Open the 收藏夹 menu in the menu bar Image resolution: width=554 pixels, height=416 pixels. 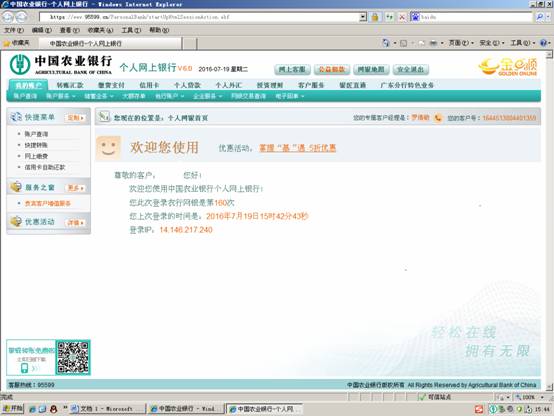point(100,30)
